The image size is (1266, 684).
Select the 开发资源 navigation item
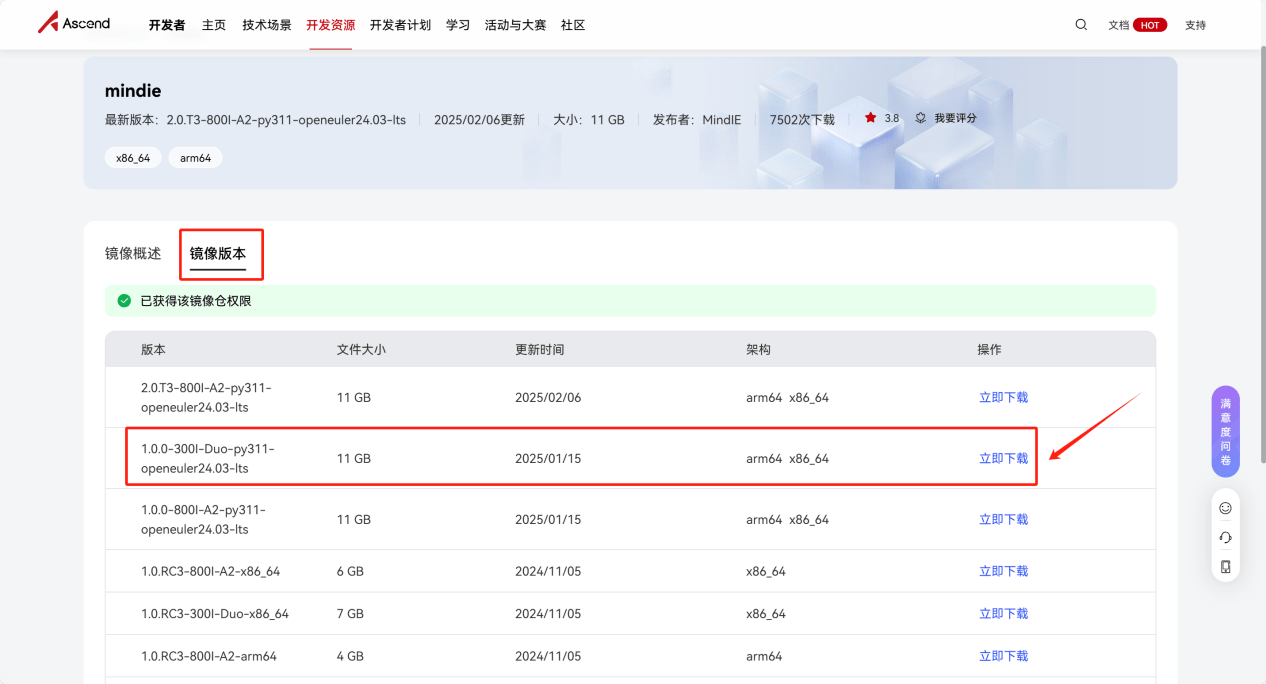[x=331, y=25]
